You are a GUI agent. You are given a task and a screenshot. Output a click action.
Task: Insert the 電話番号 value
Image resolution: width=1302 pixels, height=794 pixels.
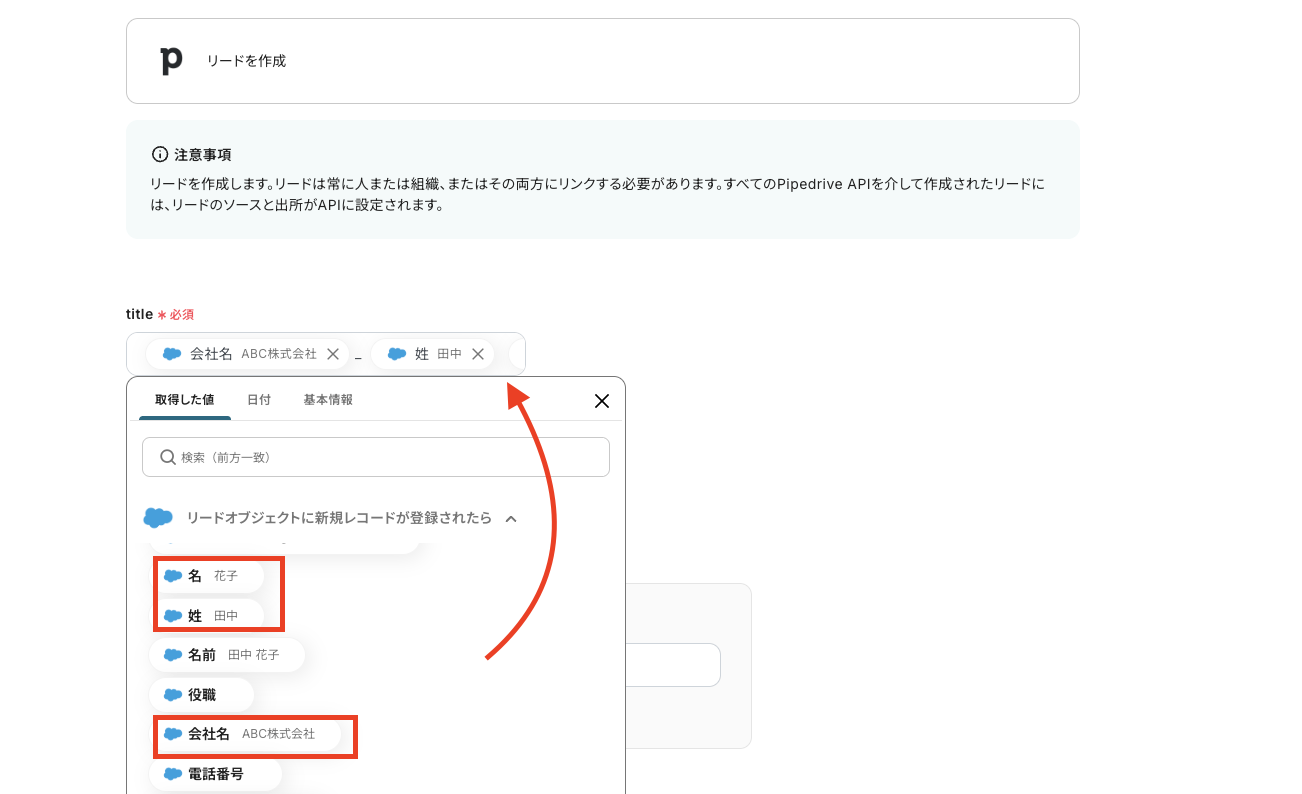tap(216, 774)
